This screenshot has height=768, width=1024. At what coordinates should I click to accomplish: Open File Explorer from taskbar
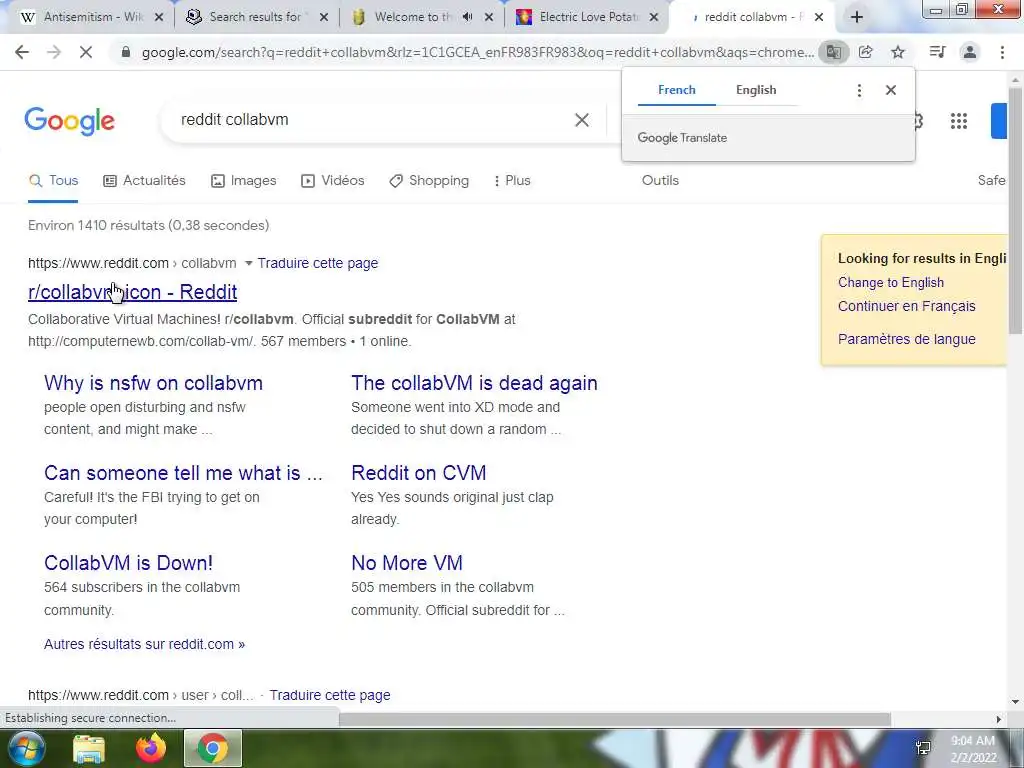click(x=89, y=748)
